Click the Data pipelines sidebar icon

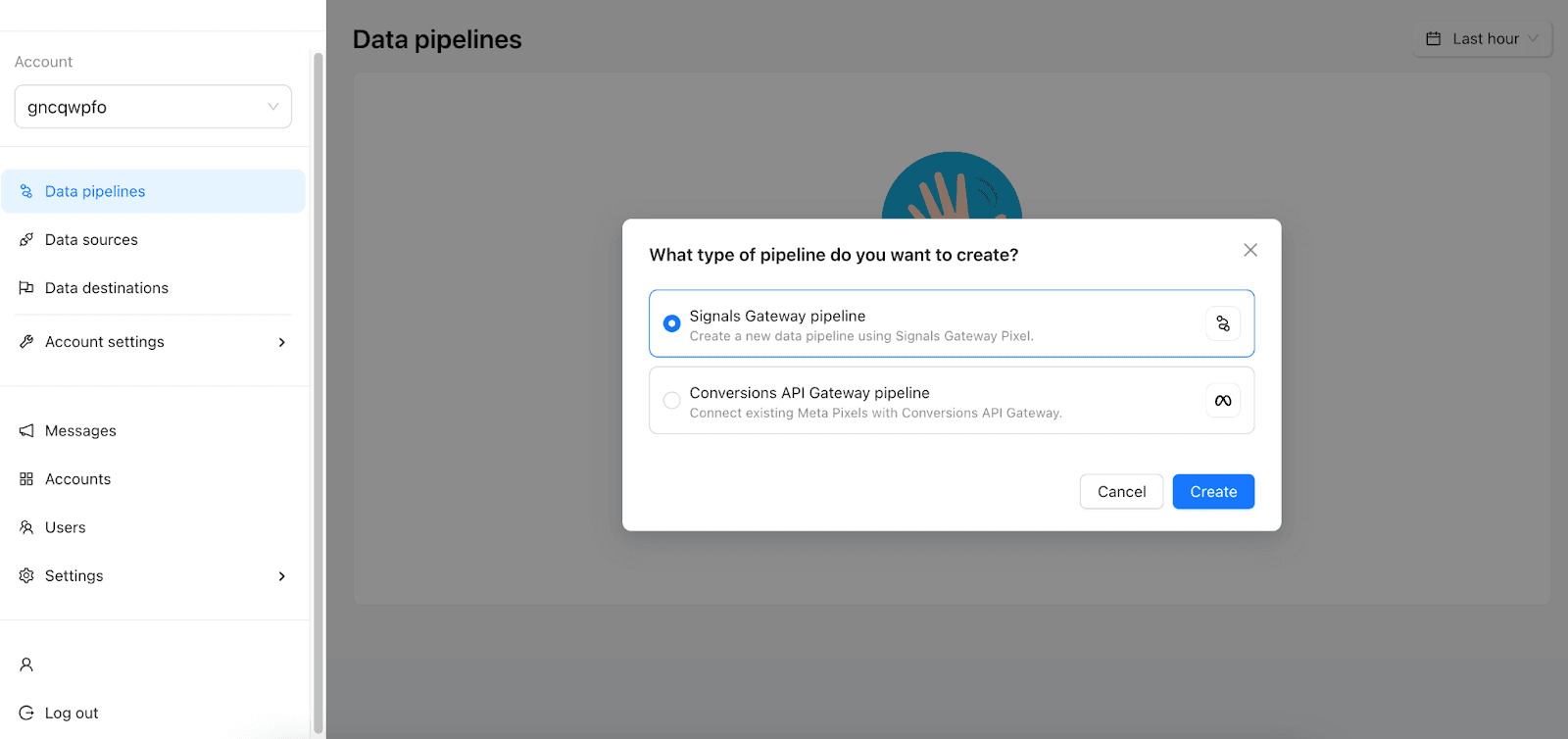click(26, 191)
